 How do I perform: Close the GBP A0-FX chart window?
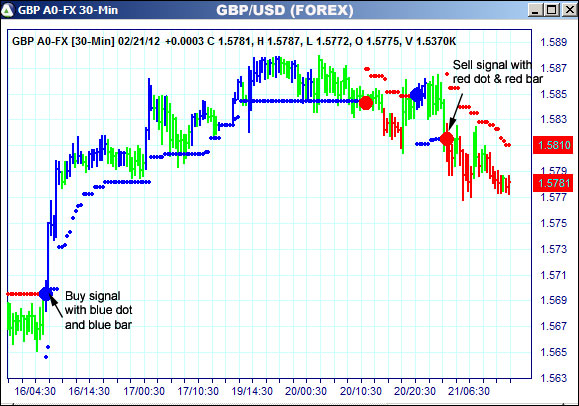pyautogui.click(x=570, y=10)
